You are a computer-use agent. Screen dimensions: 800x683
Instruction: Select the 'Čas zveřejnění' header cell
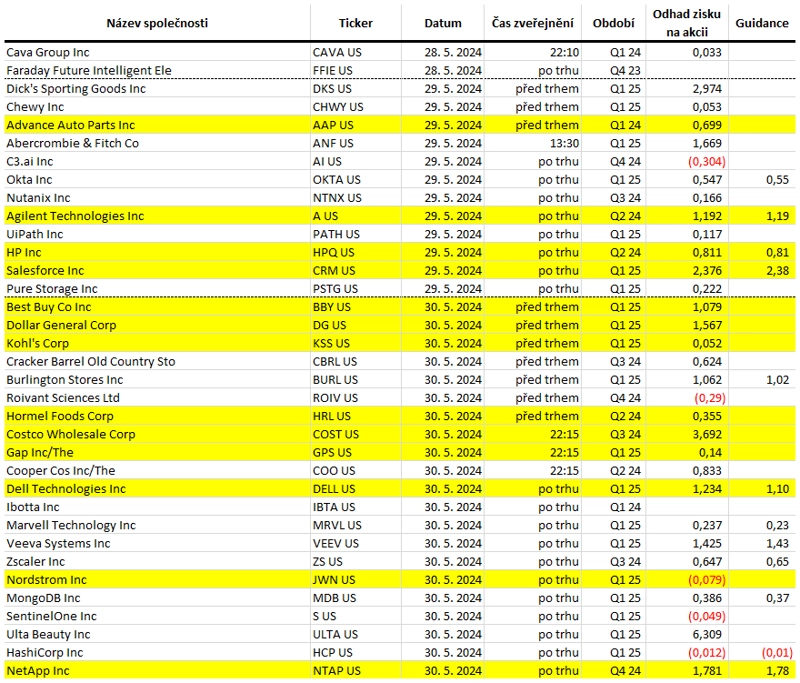pos(532,23)
